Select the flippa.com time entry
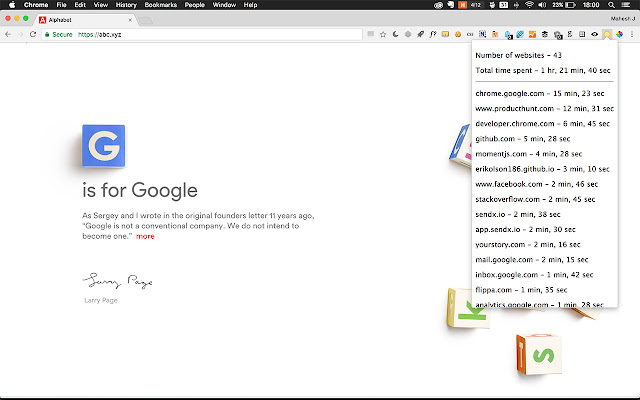This screenshot has height=400, width=640. (x=521, y=290)
